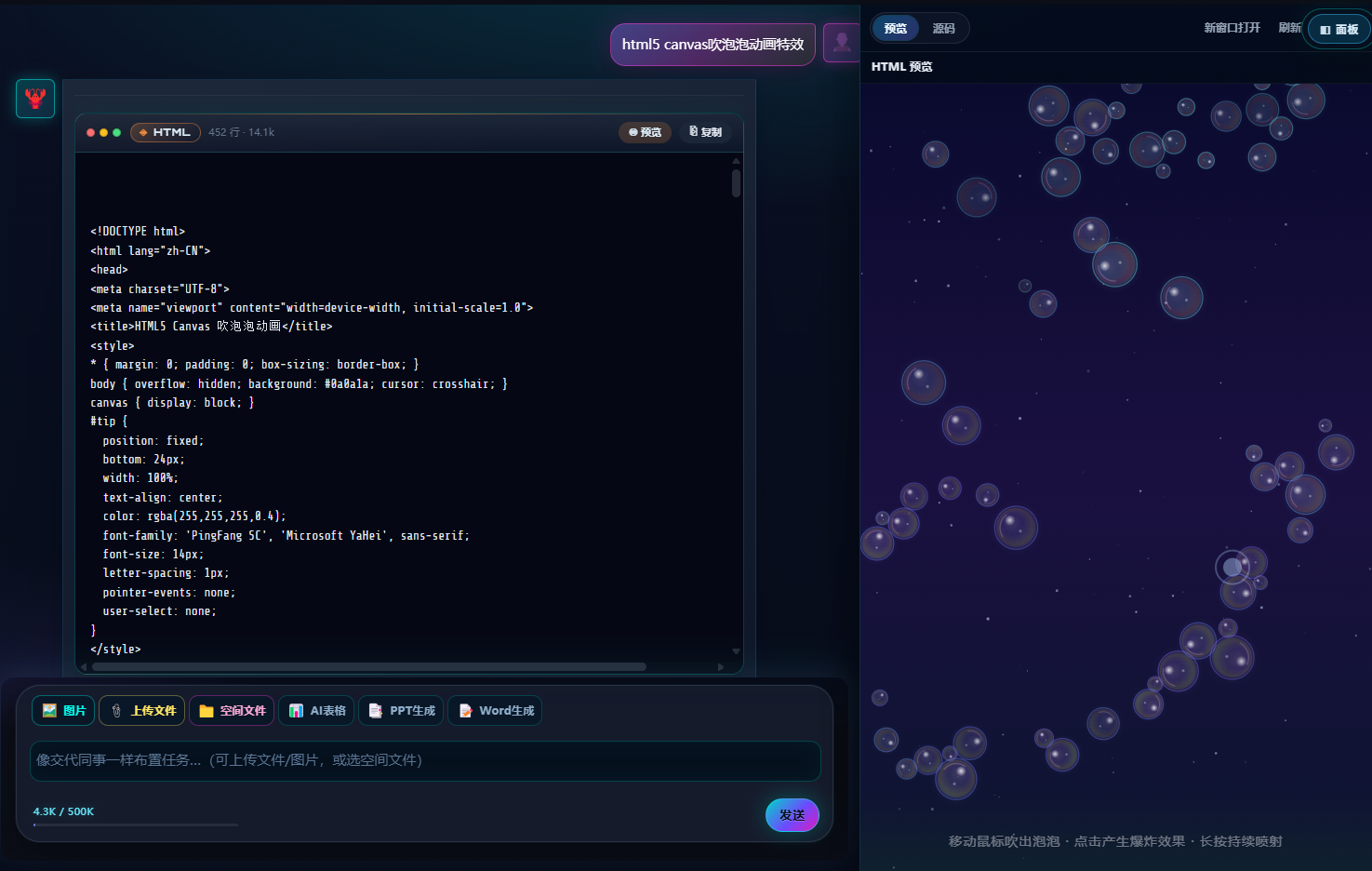Click the 'HTML 预览' panel heading

(901, 67)
